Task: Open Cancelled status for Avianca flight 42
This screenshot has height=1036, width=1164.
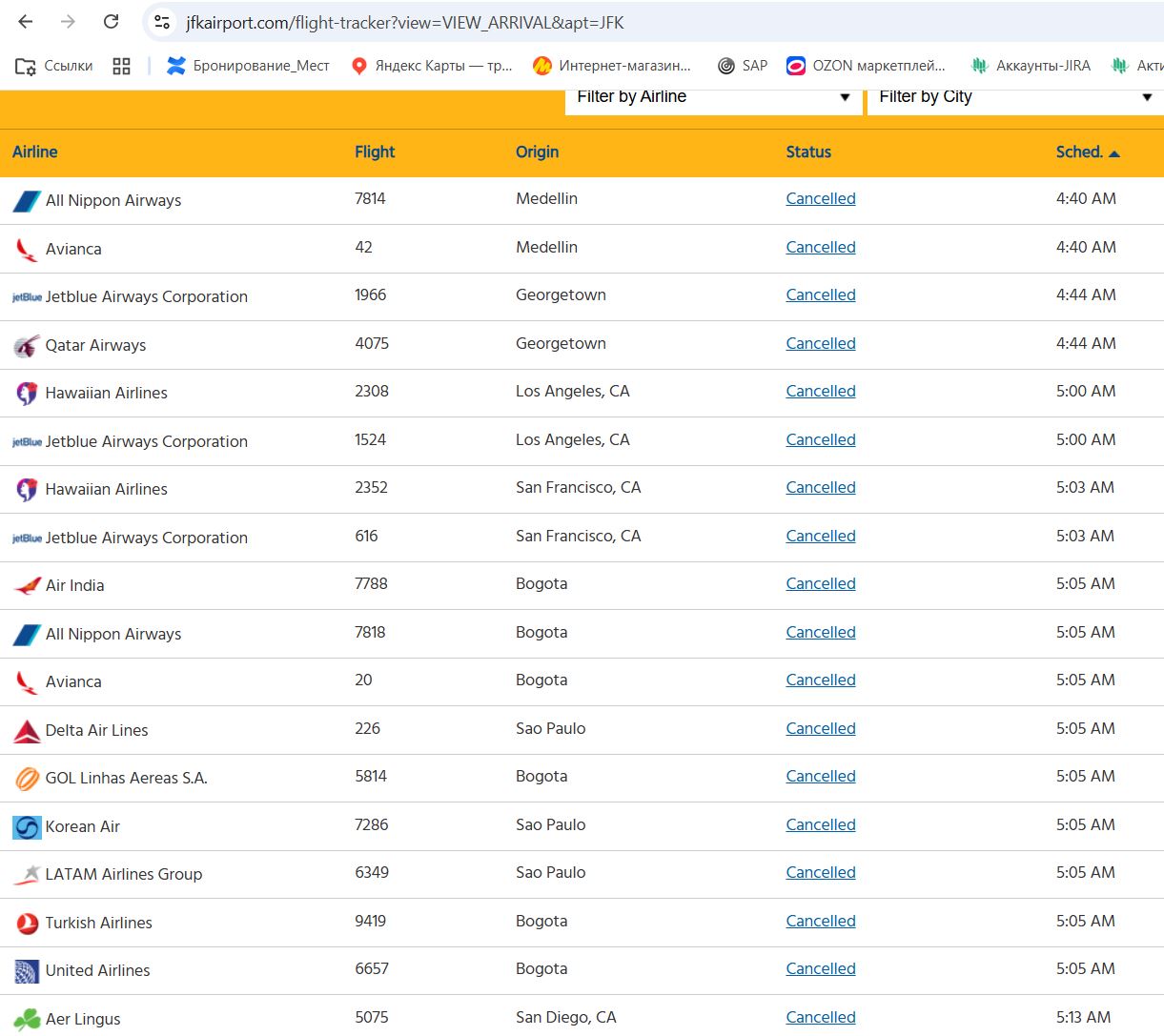Action: [820, 248]
